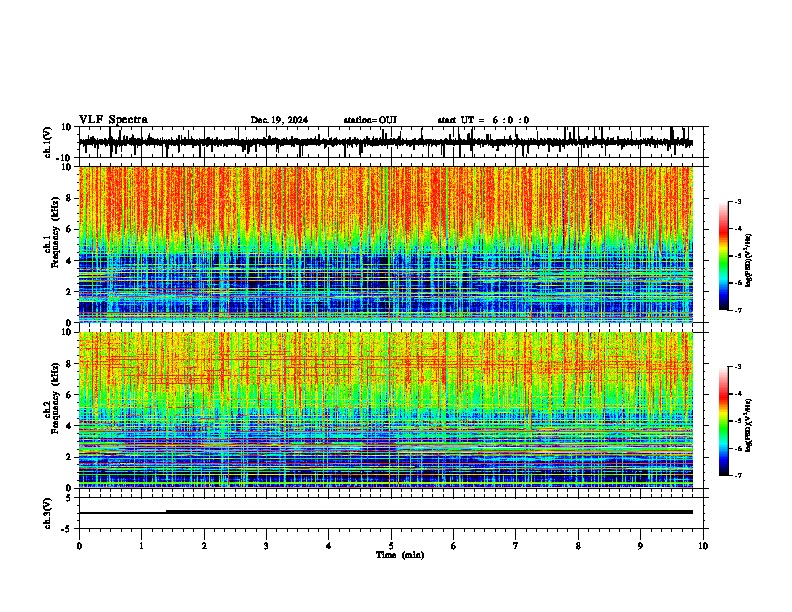This screenshot has width=792, height=612.
Task: Select the date text "Dec. 19, 2024"
Action: tap(279, 120)
